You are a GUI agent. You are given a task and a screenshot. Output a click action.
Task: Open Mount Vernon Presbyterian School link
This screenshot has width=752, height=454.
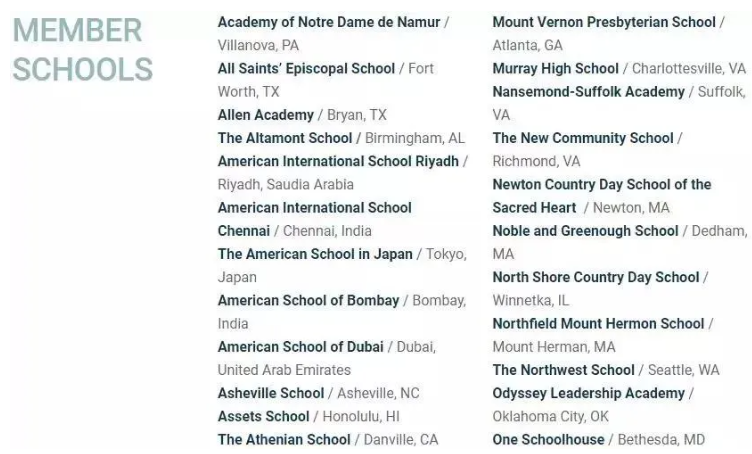[x=604, y=22]
